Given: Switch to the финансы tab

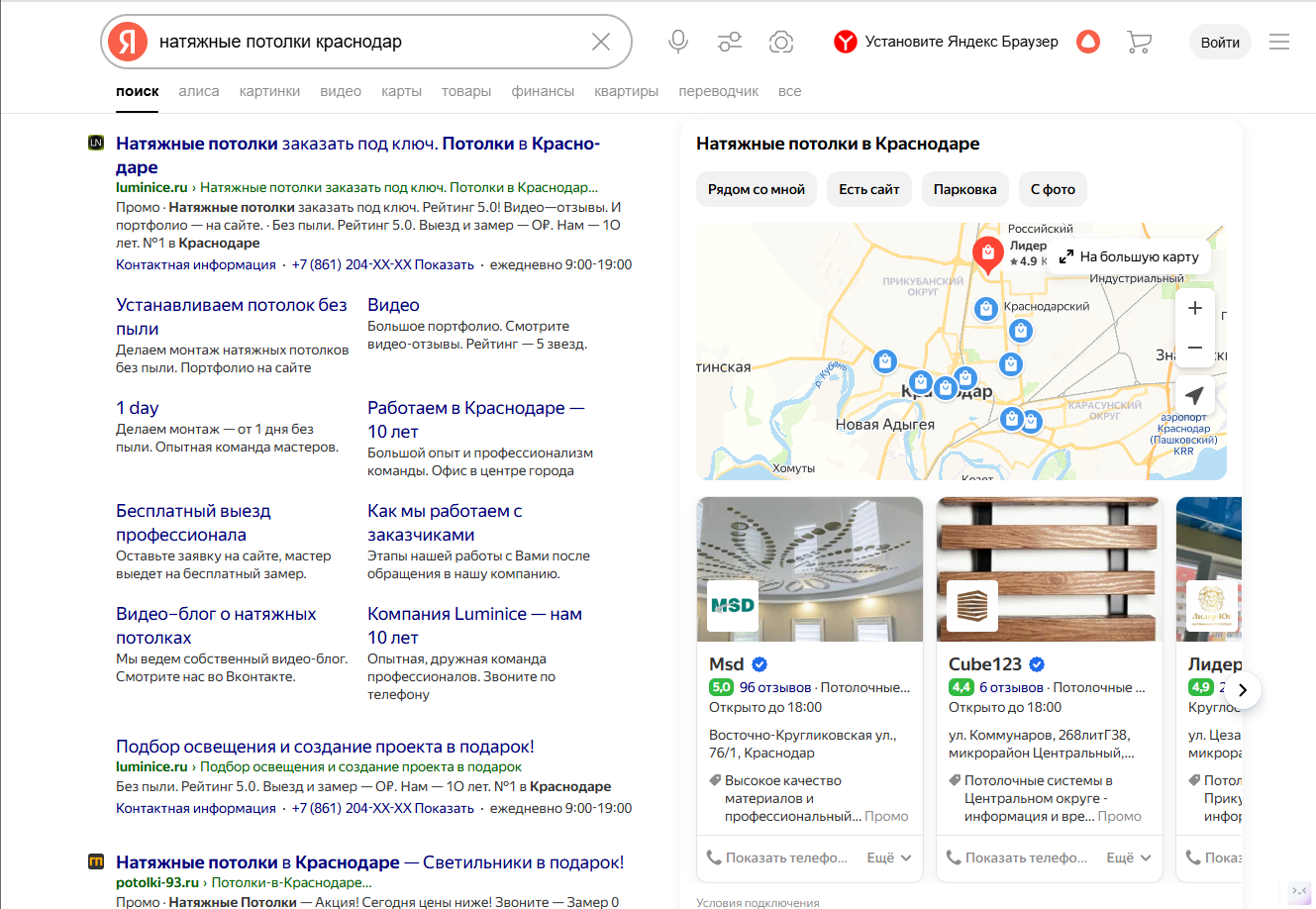Looking at the screenshot, I should [543, 91].
